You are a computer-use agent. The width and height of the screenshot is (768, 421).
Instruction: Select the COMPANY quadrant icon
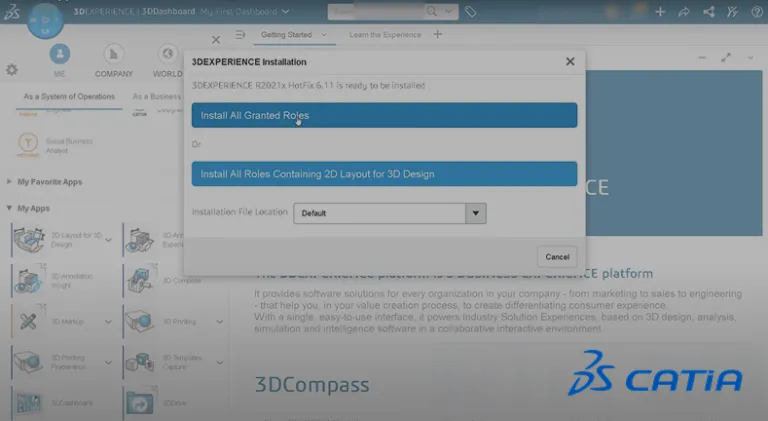tap(113, 54)
